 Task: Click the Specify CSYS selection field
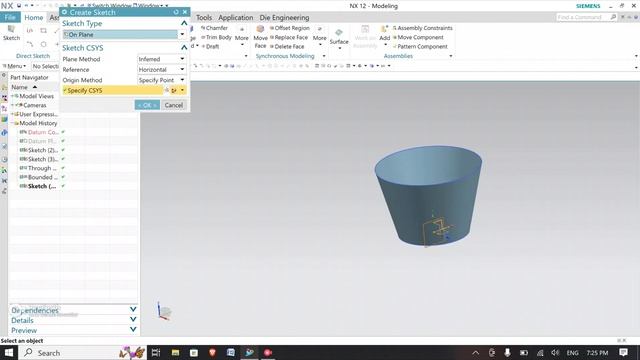(113, 91)
